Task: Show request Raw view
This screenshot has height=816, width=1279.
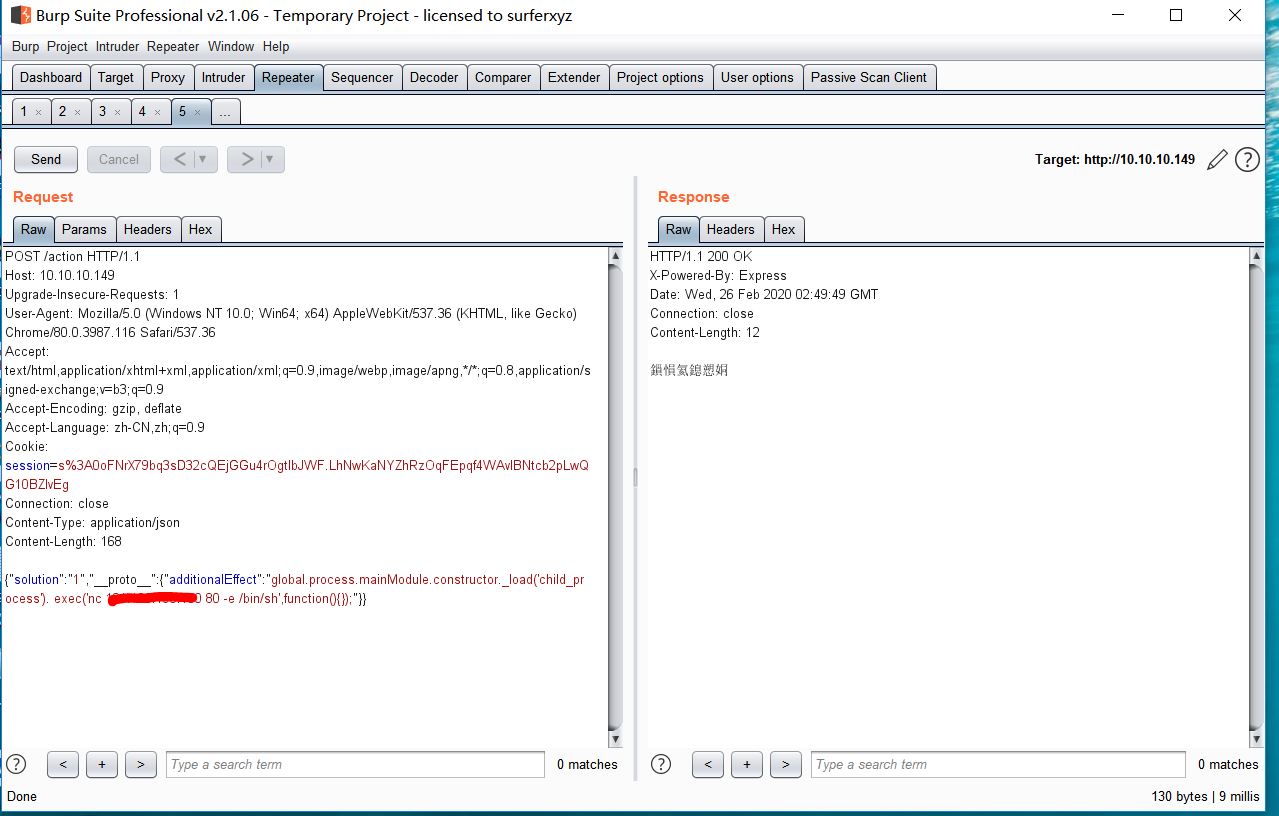Action: coord(34,229)
